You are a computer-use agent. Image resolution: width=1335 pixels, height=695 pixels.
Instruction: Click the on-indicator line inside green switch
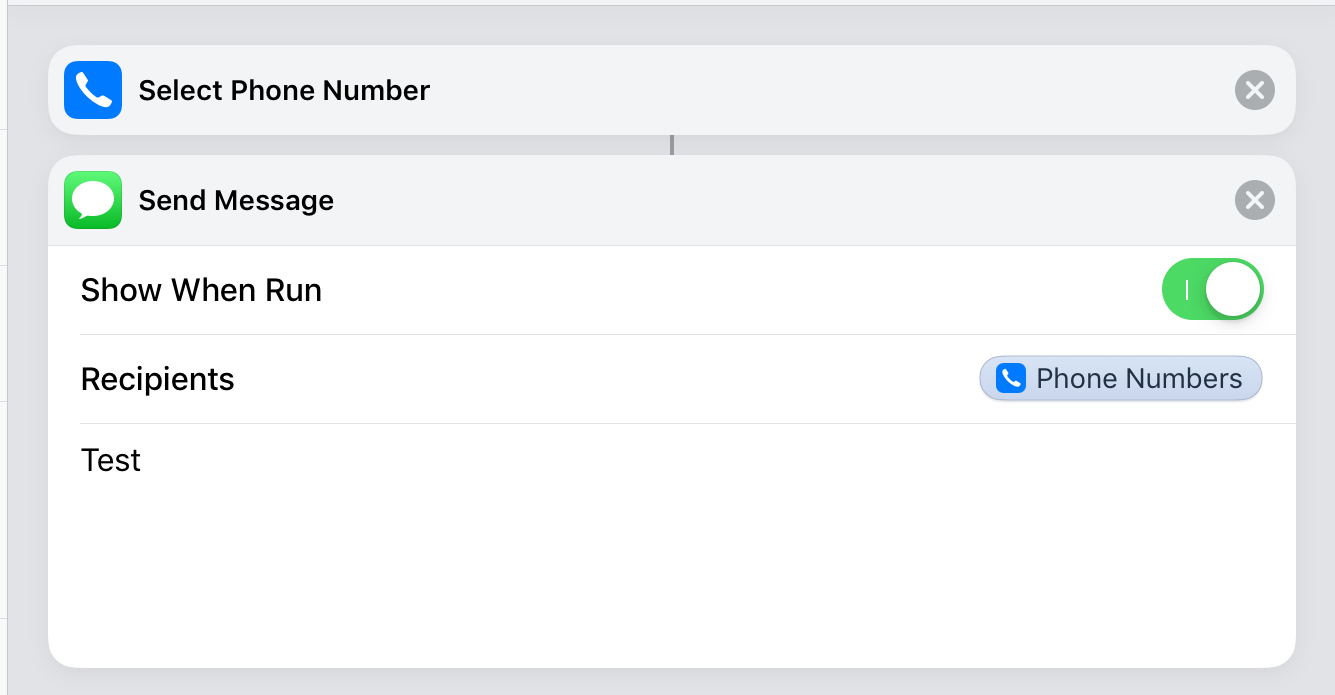click(x=1186, y=290)
